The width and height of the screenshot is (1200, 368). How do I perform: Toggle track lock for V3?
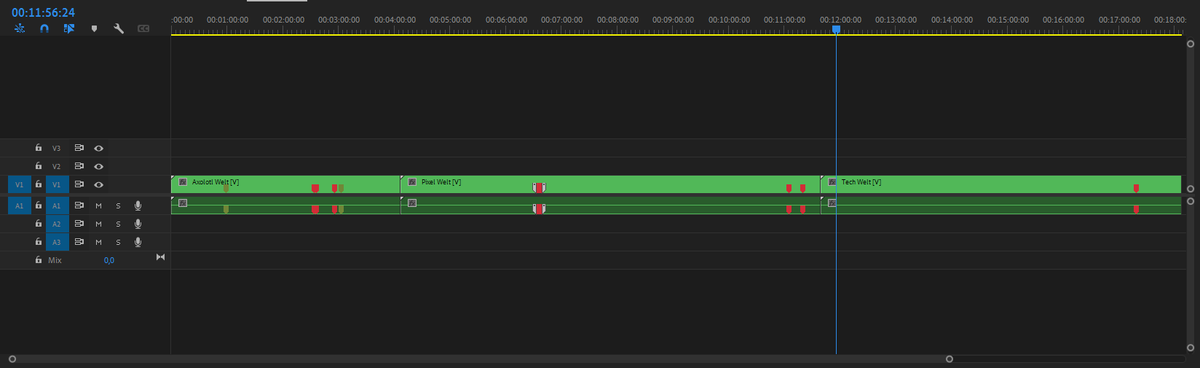point(38,147)
